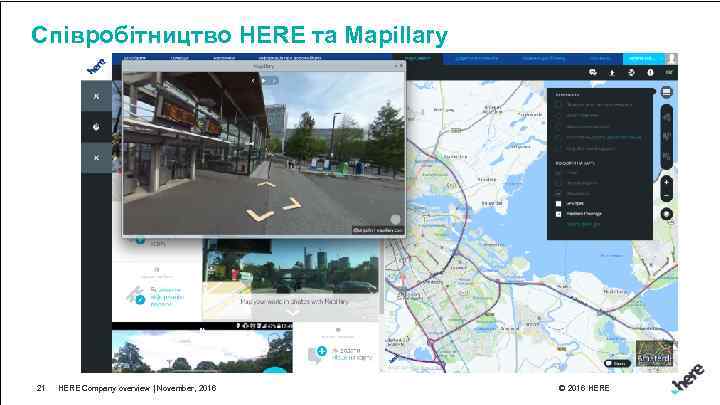Close the Mapillary popup window

401,66
